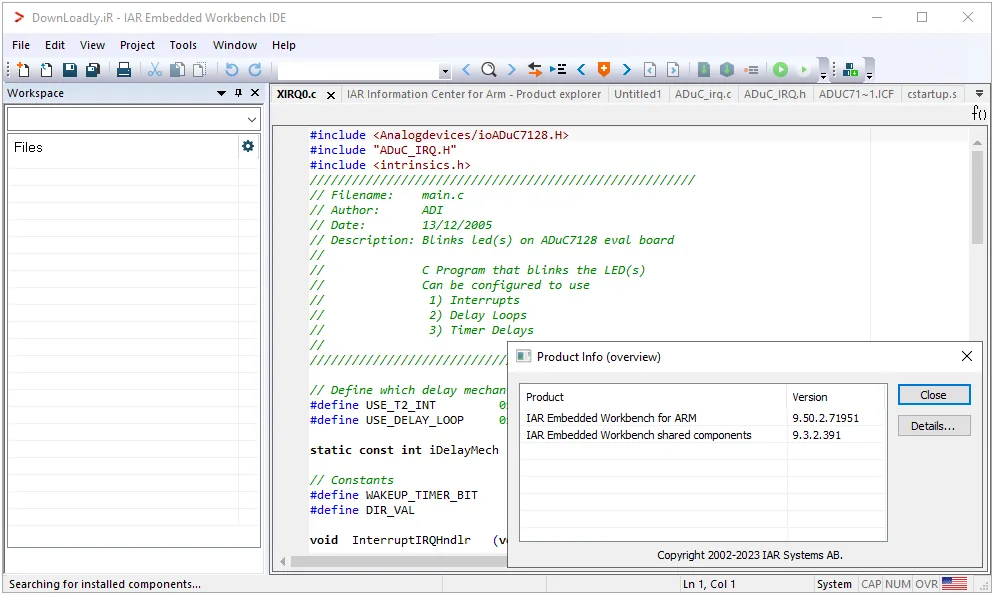Open the View menu

[92, 45]
